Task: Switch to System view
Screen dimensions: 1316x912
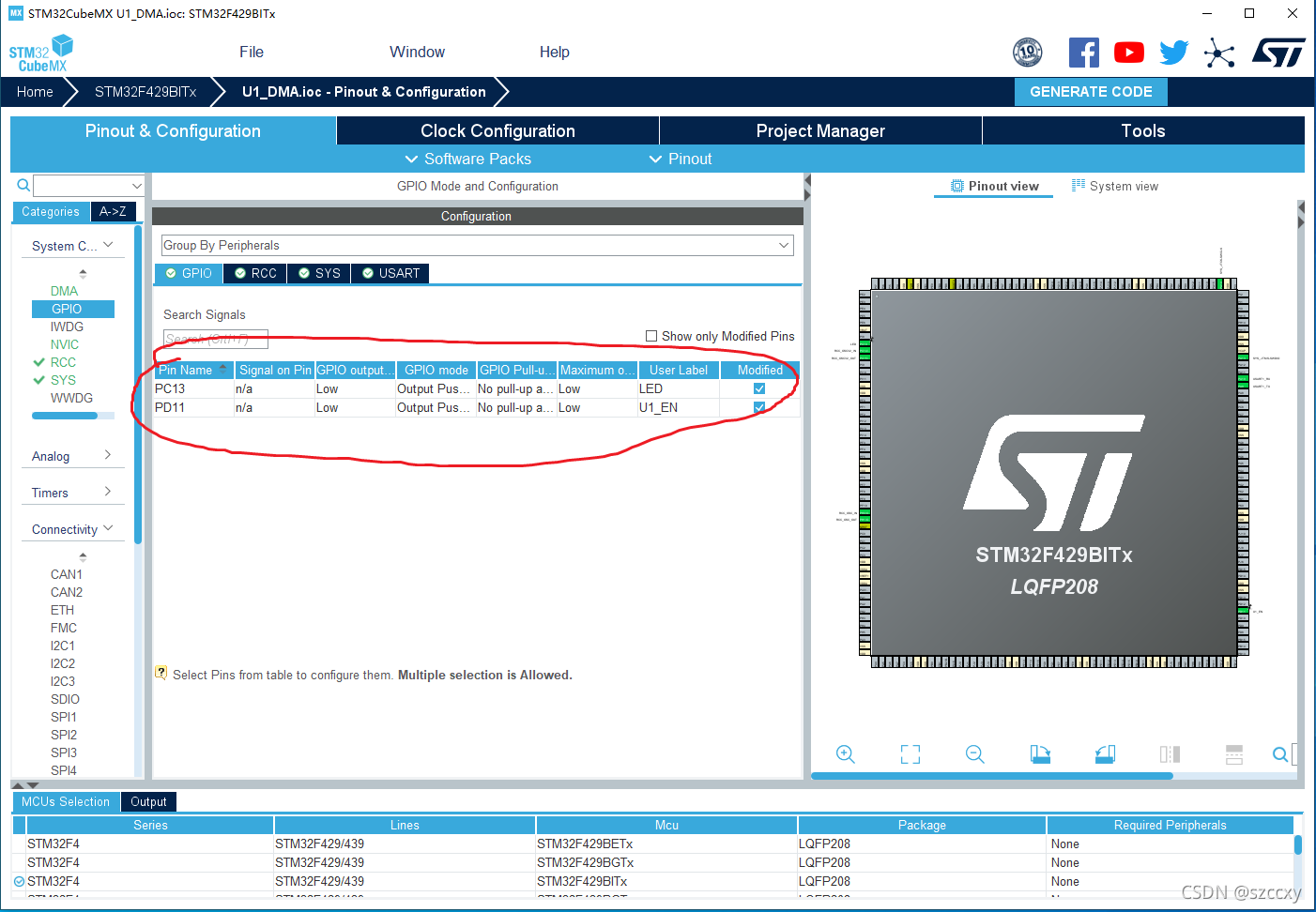Action: pyautogui.click(x=1115, y=186)
